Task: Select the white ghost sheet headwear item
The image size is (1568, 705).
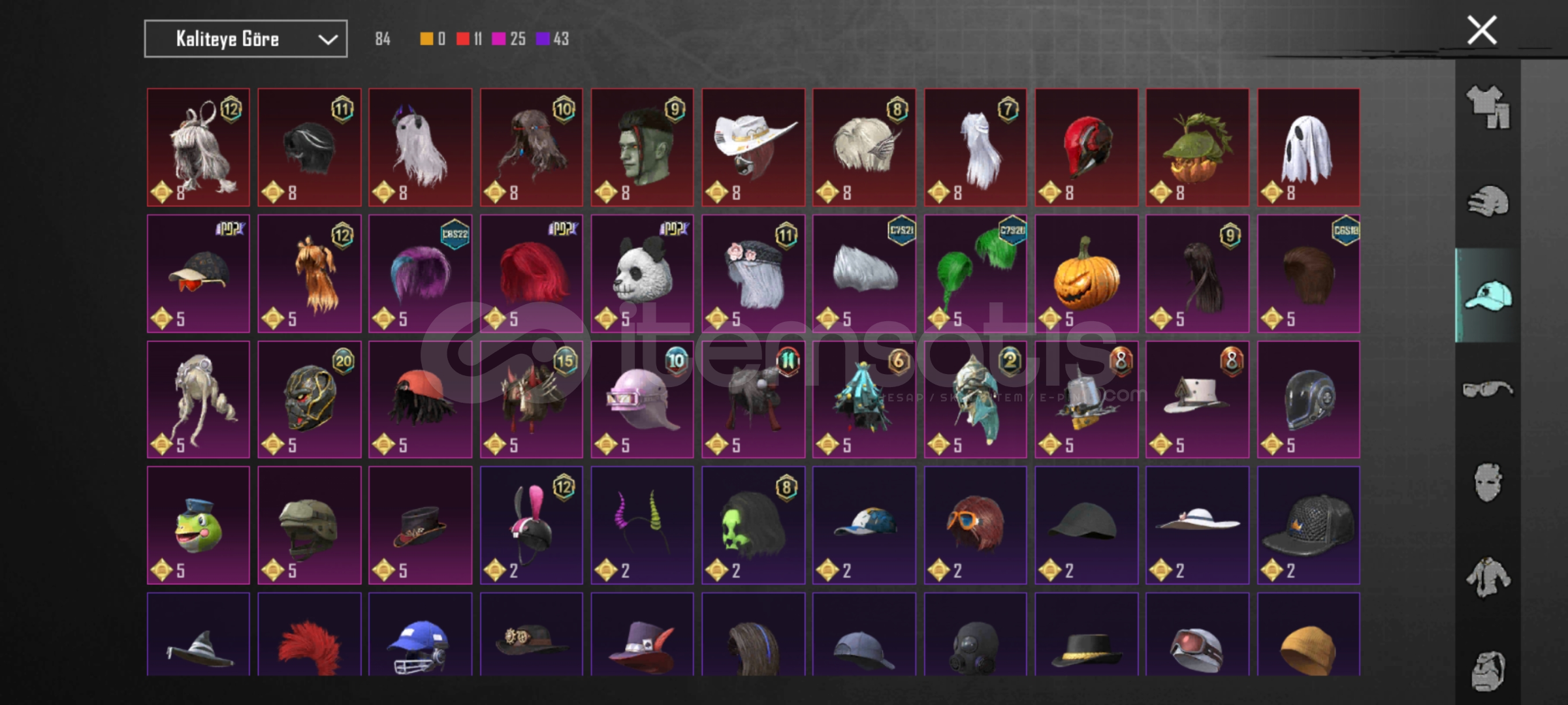Action: pyautogui.click(x=1309, y=148)
